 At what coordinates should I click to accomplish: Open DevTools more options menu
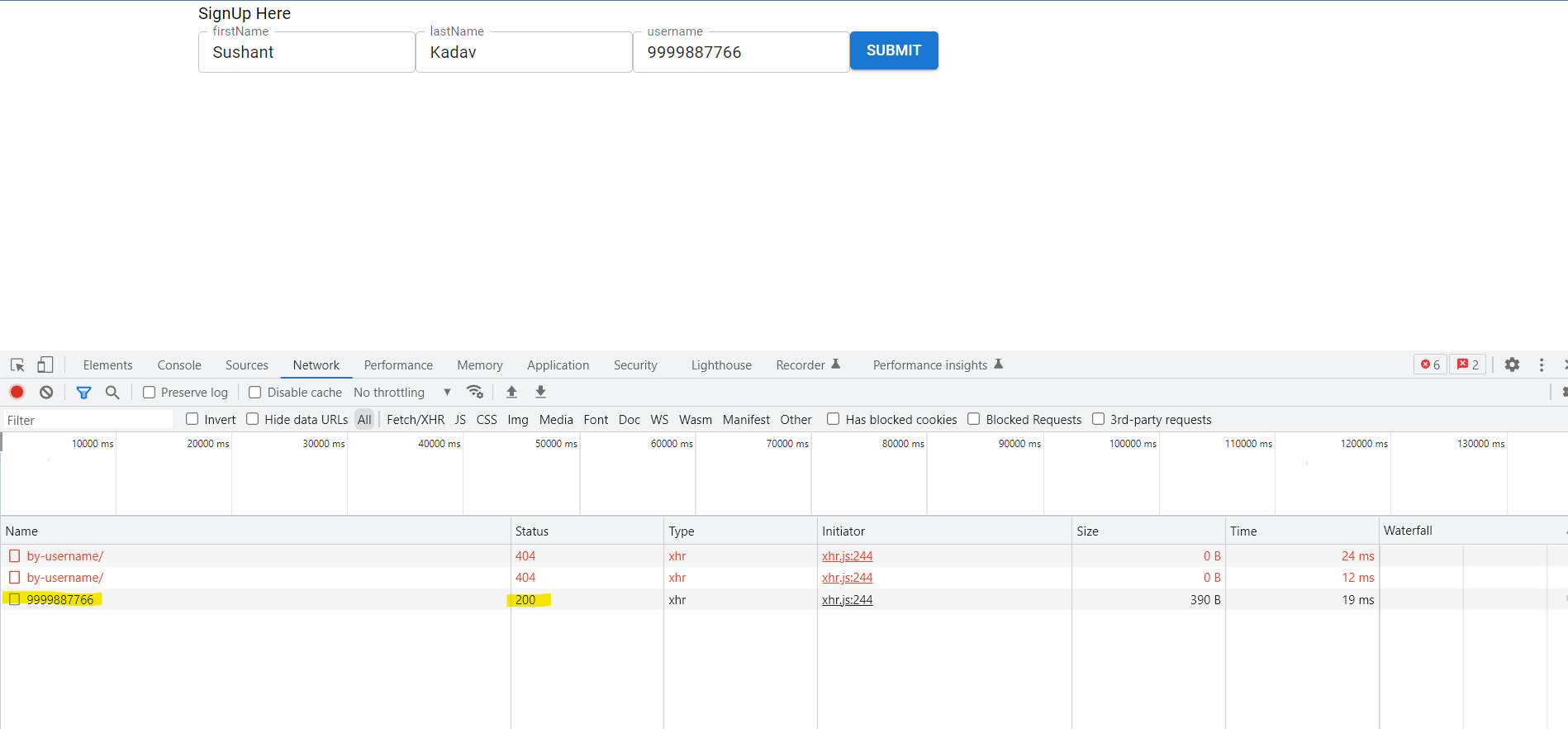(x=1542, y=364)
